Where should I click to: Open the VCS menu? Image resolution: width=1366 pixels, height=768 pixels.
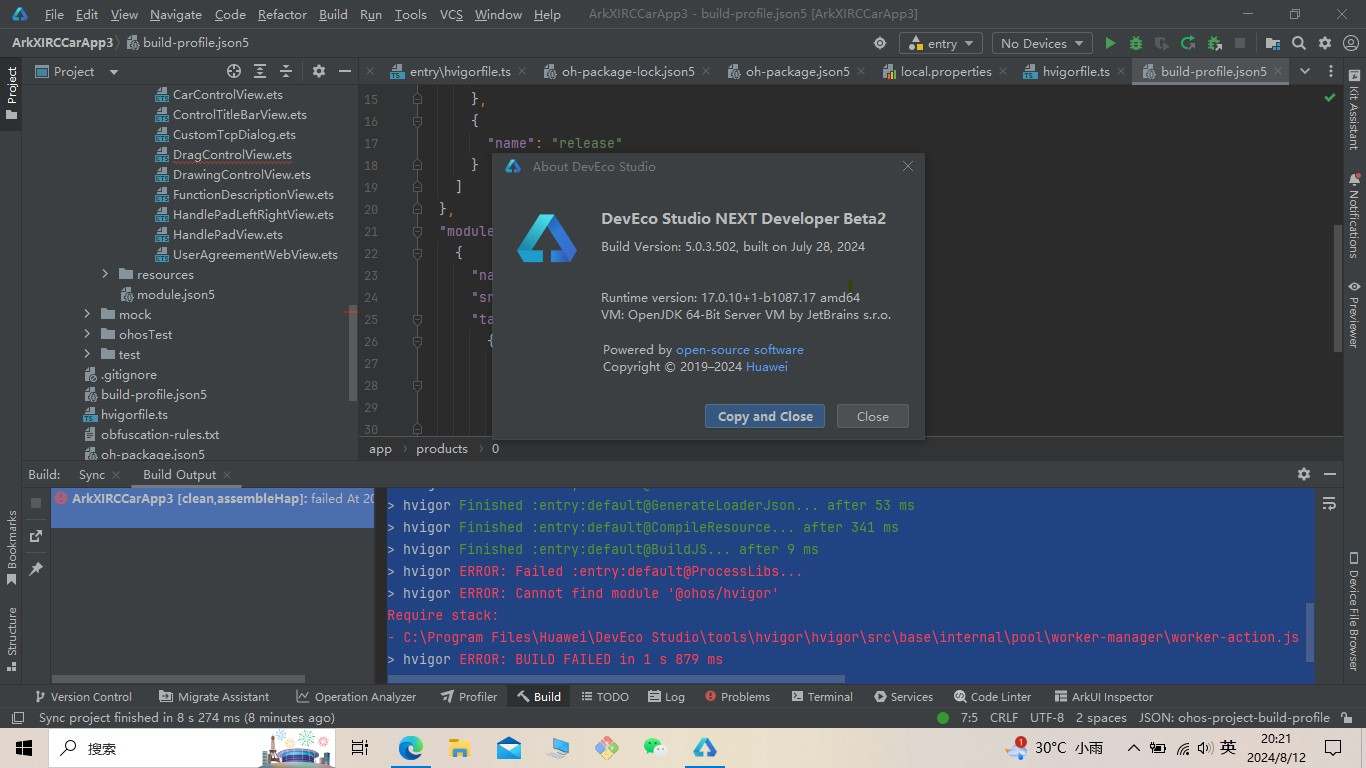click(451, 14)
